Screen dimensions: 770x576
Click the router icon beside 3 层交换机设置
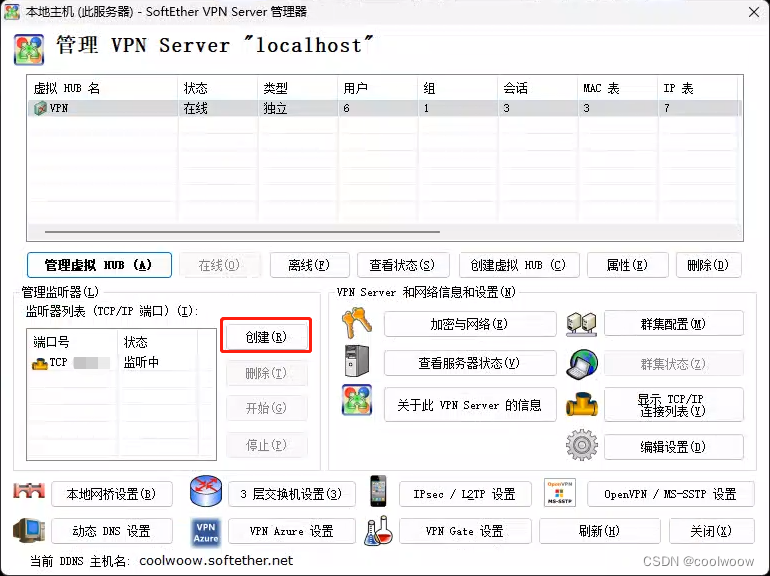click(x=206, y=491)
